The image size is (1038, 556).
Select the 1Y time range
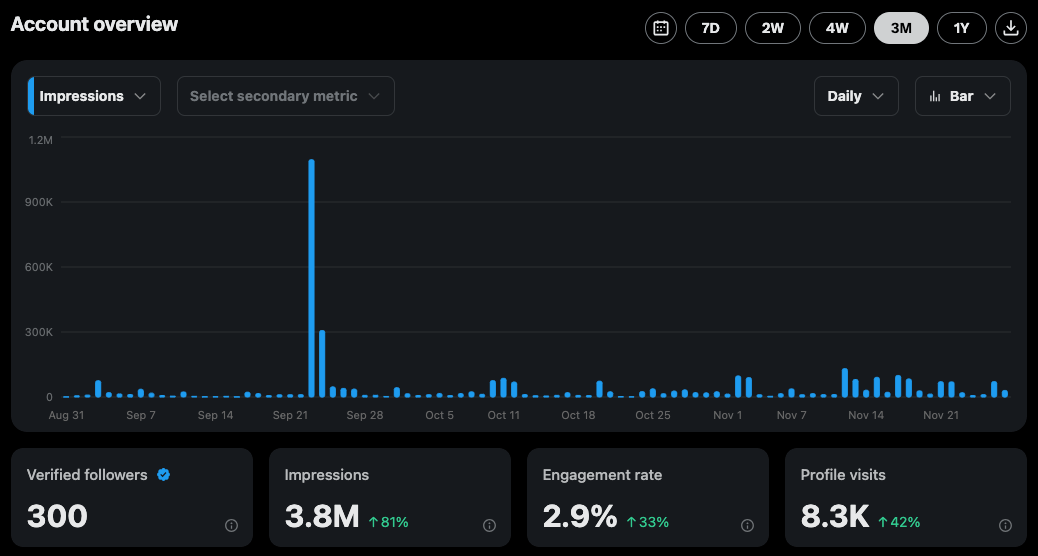[x=962, y=28]
